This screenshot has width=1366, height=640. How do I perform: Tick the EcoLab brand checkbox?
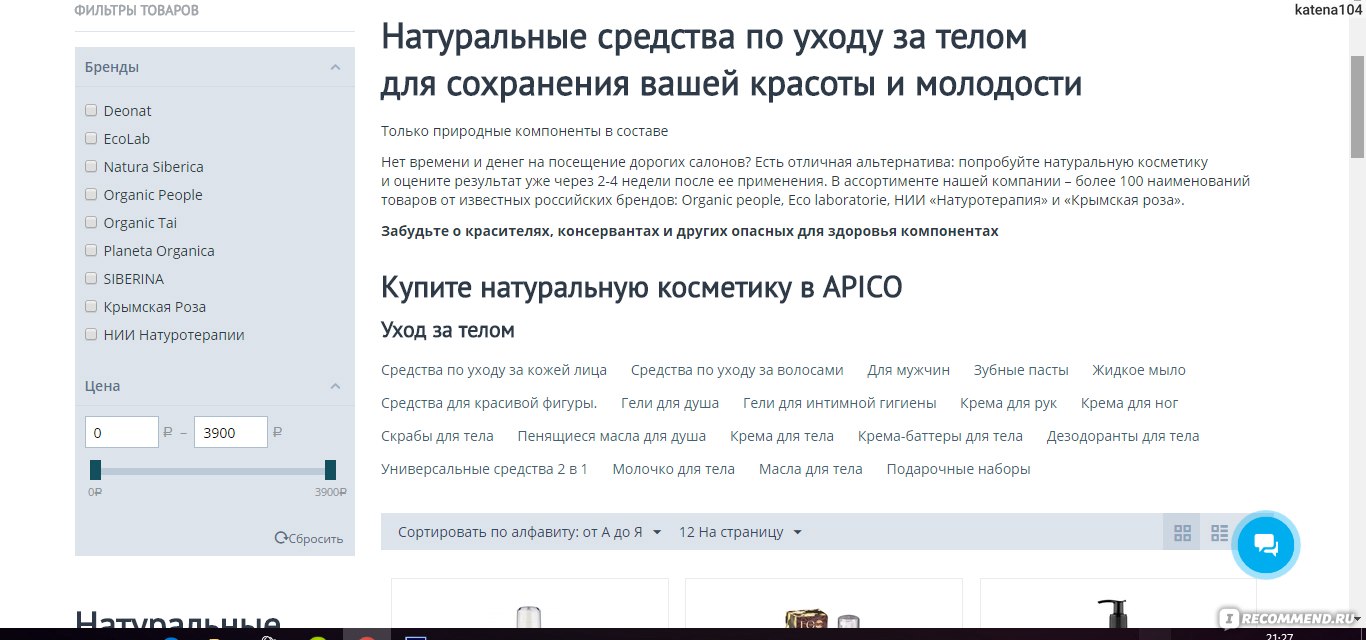point(91,138)
